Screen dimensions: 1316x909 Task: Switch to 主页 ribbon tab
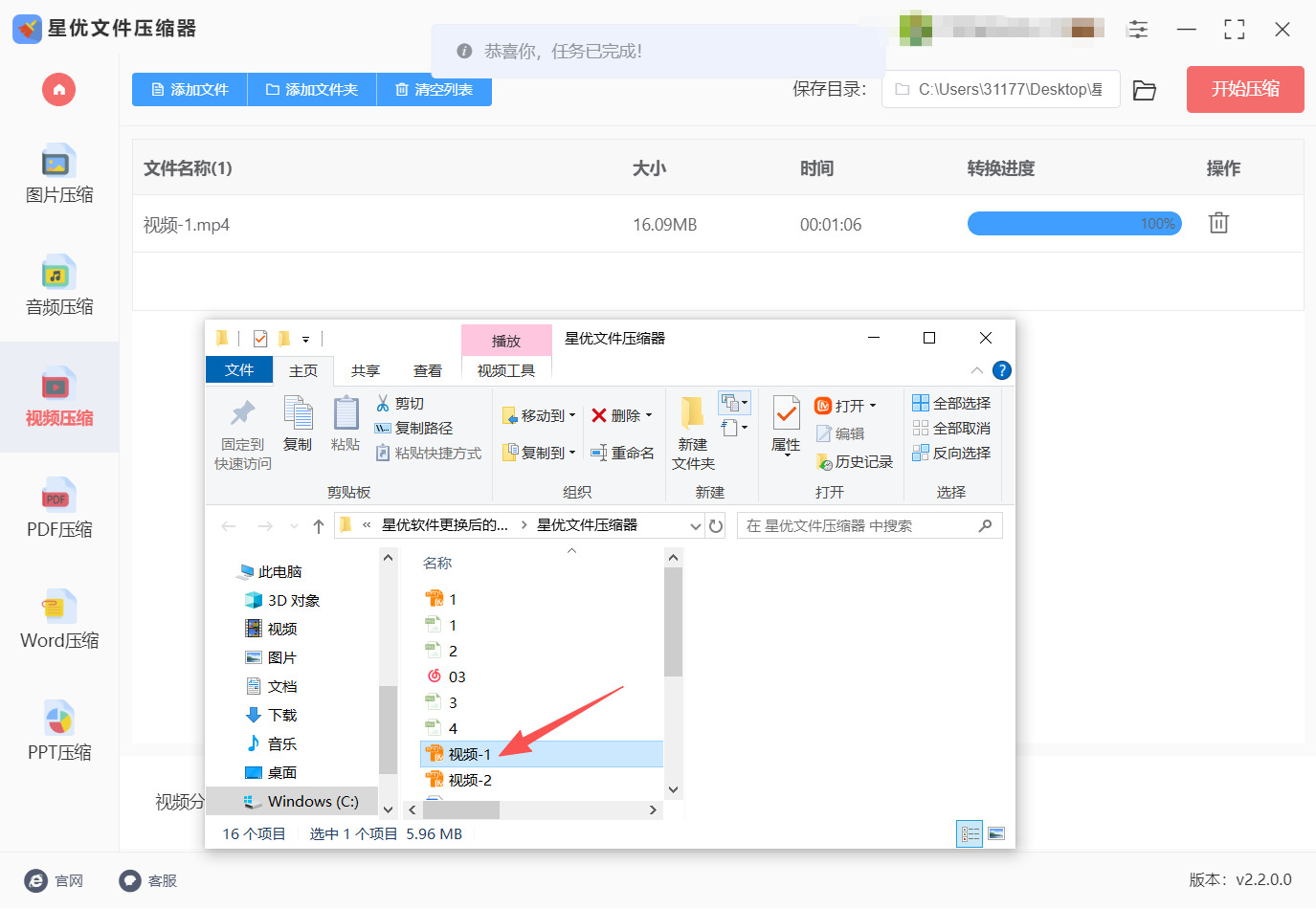click(303, 370)
